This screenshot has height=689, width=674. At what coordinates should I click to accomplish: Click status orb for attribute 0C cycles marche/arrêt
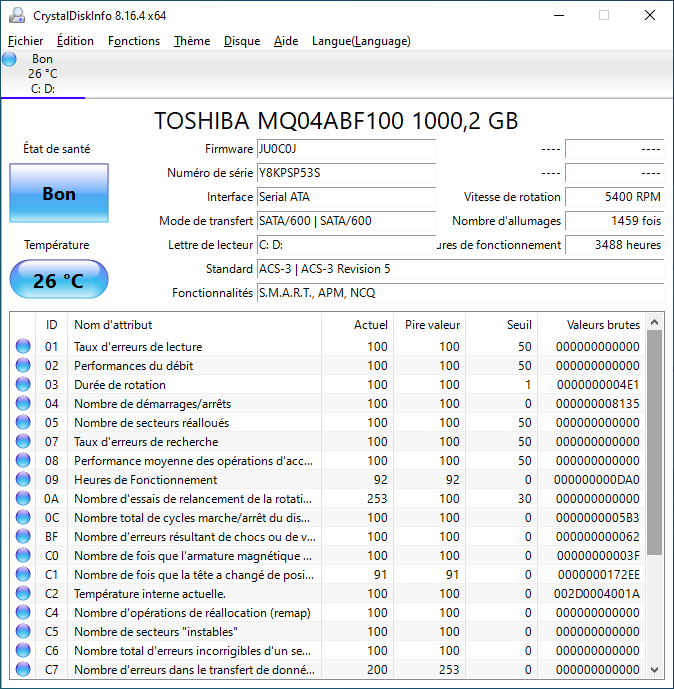(x=23, y=517)
